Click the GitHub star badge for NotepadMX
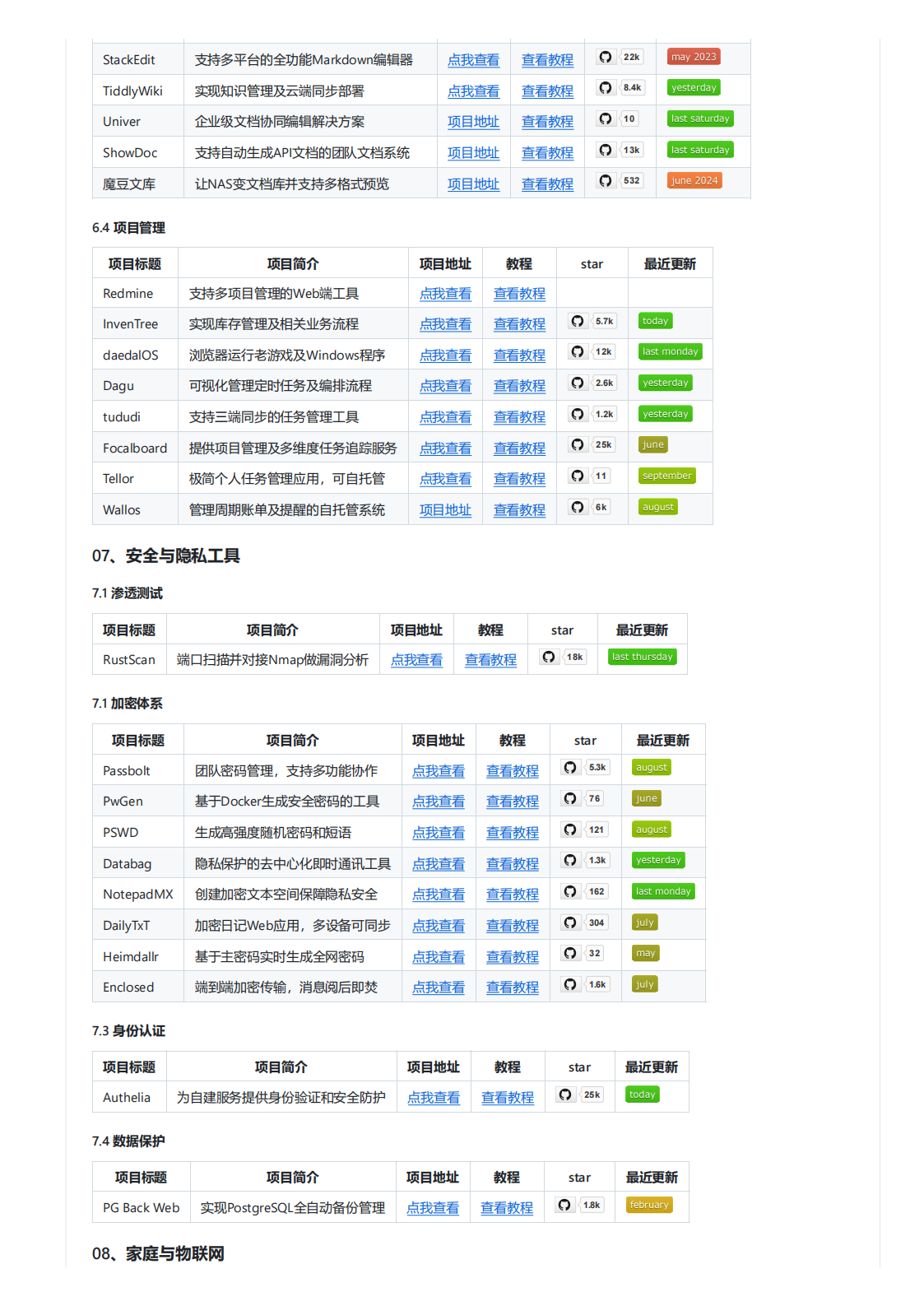The height and width of the screenshot is (1306, 924). [585, 891]
